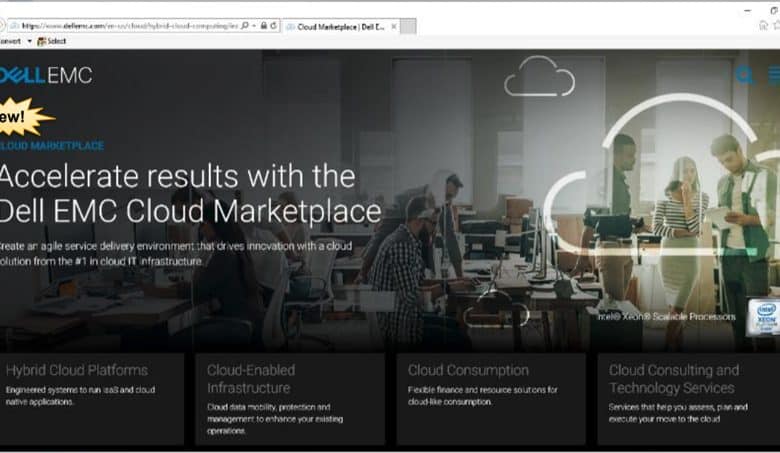
Task: Open the hamburger navigation menu icon
Action: coord(775,75)
